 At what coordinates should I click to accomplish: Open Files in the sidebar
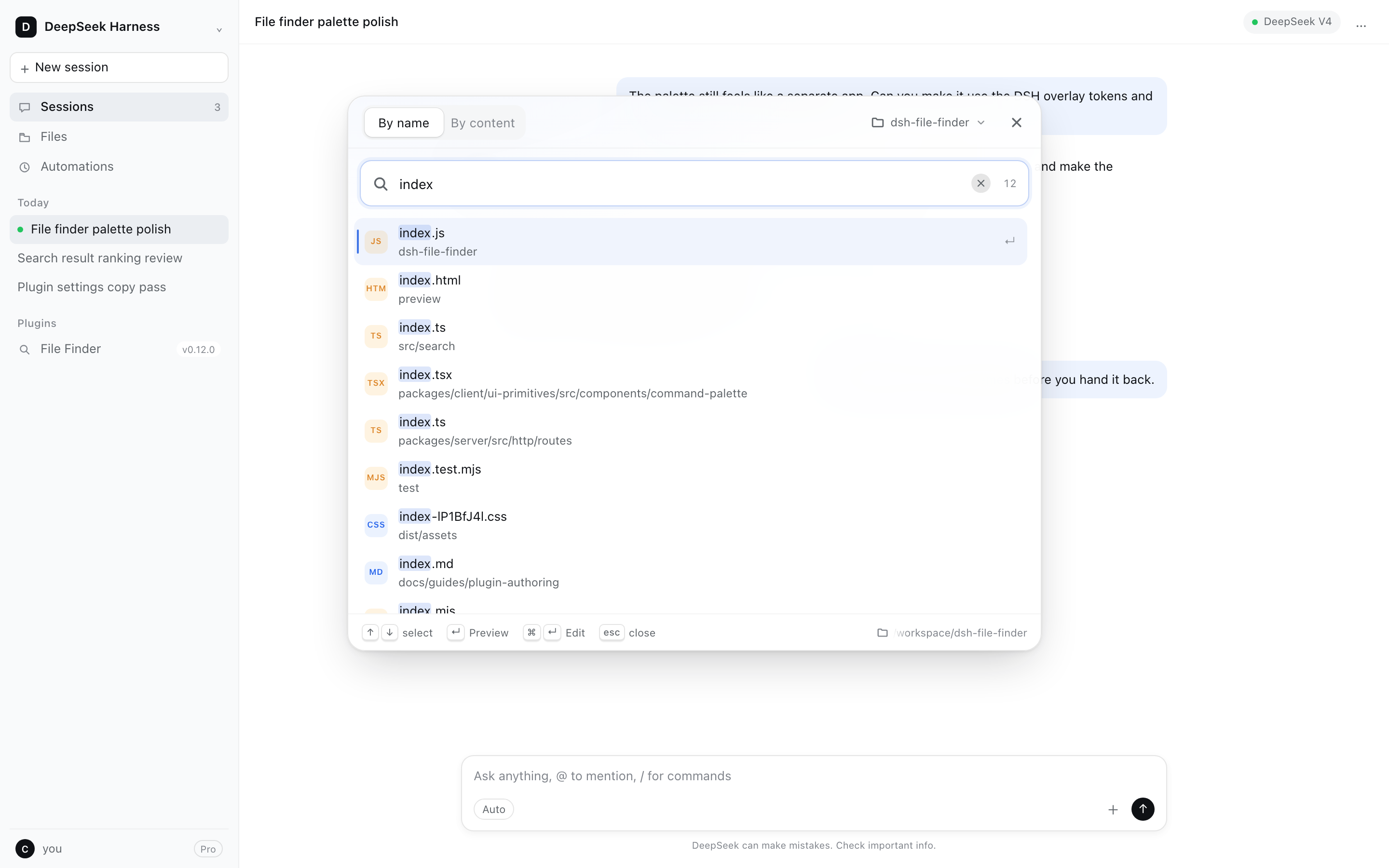coord(119,136)
